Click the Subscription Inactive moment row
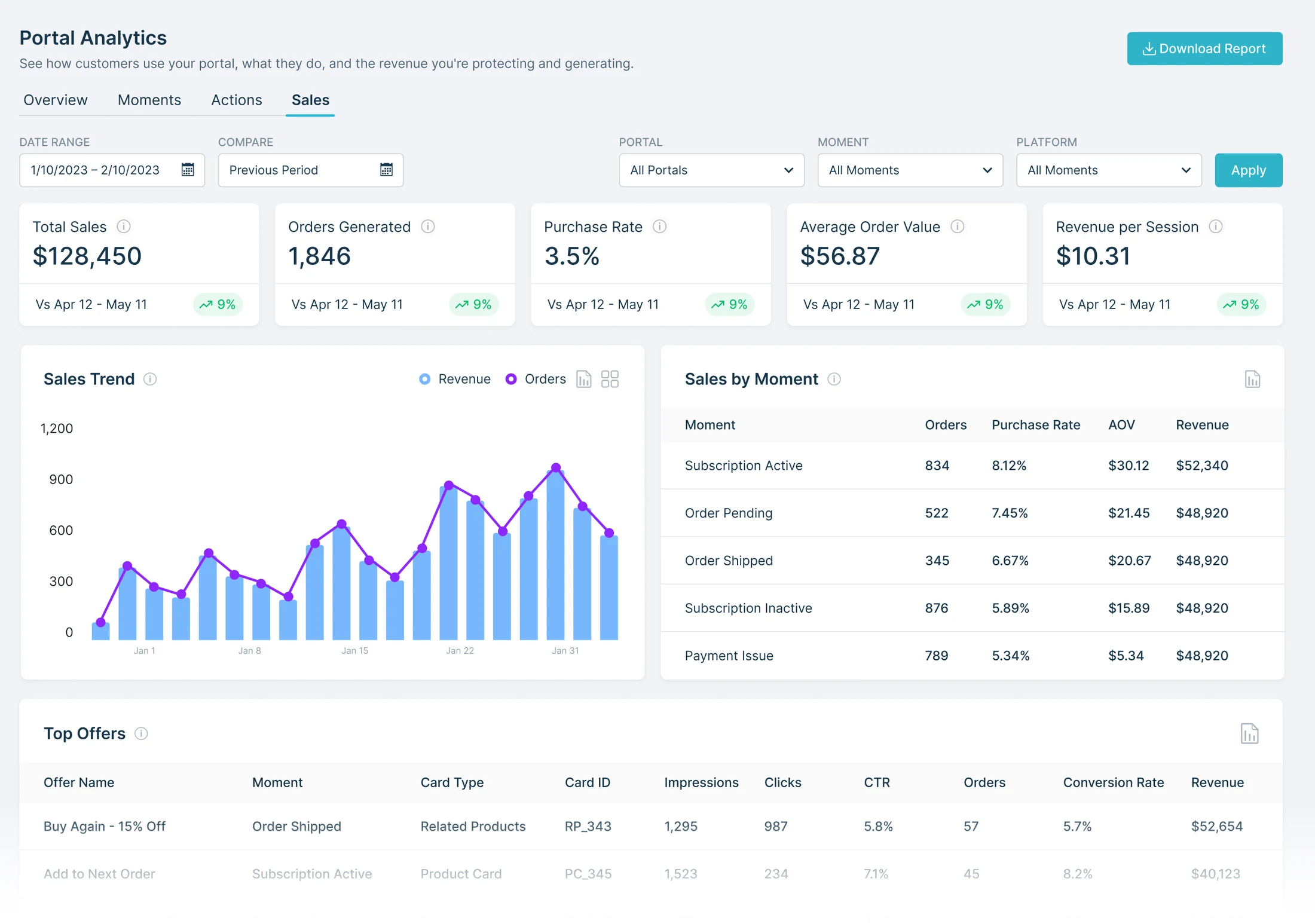 [x=972, y=608]
